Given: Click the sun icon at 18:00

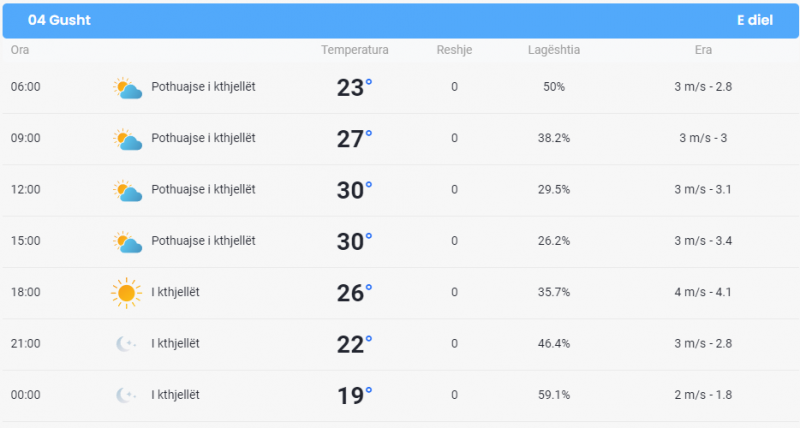Looking at the screenshot, I should (126, 293).
